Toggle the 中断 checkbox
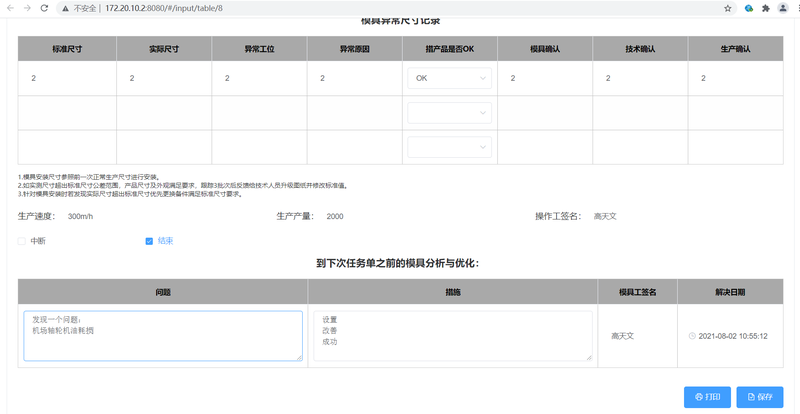The height and width of the screenshot is (414, 800). pos(21,241)
